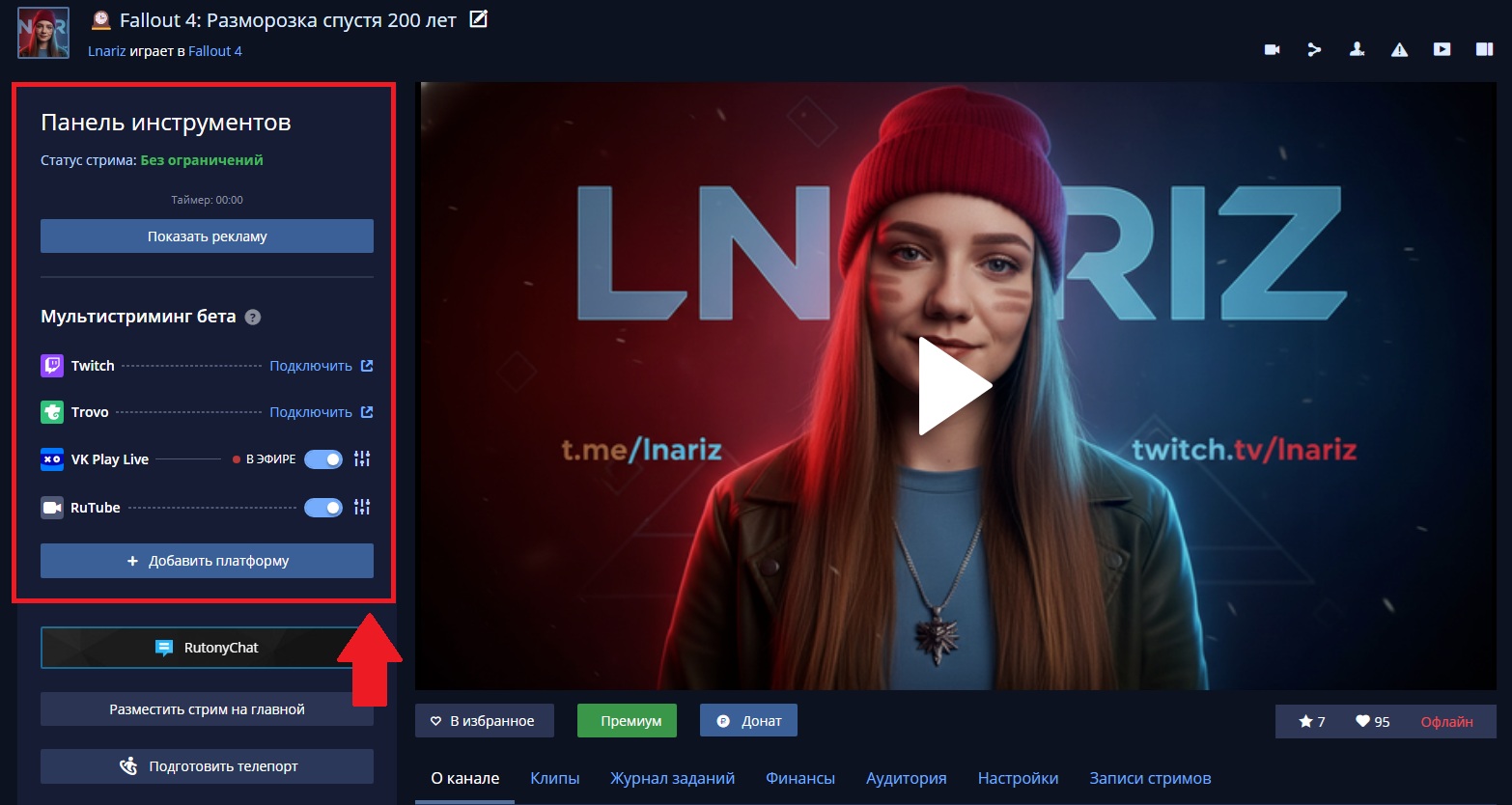The width and height of the screenshot is (1512, 805).
Task: Click Подключить link for Trovo
Action: pyautogui.click(x=311, y=412)
